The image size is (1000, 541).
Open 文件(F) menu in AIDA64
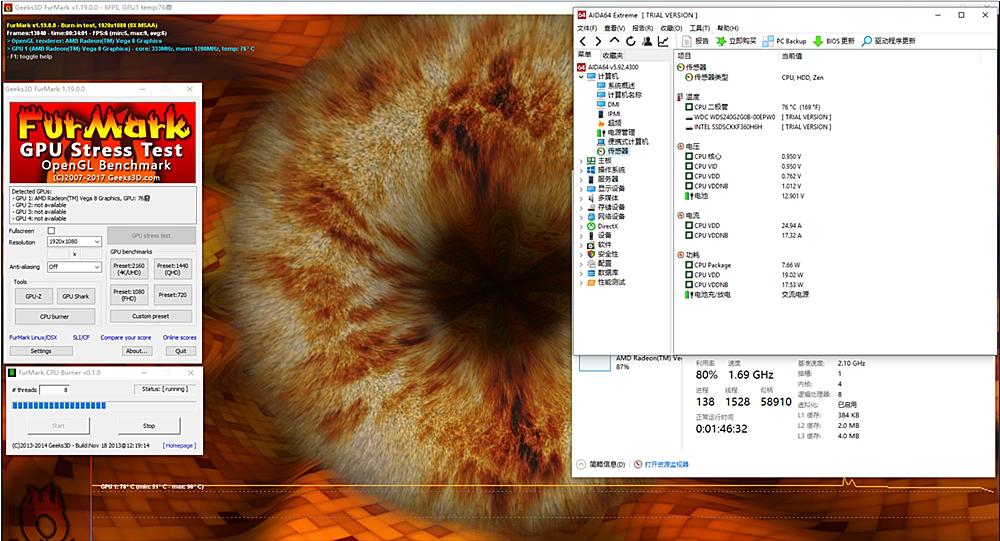(x=587, y=28)
